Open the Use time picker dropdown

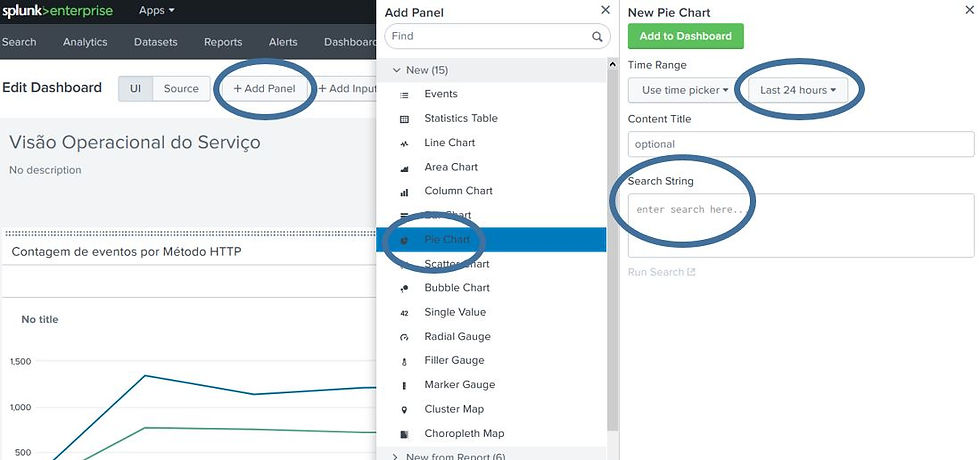click(686, 90)
